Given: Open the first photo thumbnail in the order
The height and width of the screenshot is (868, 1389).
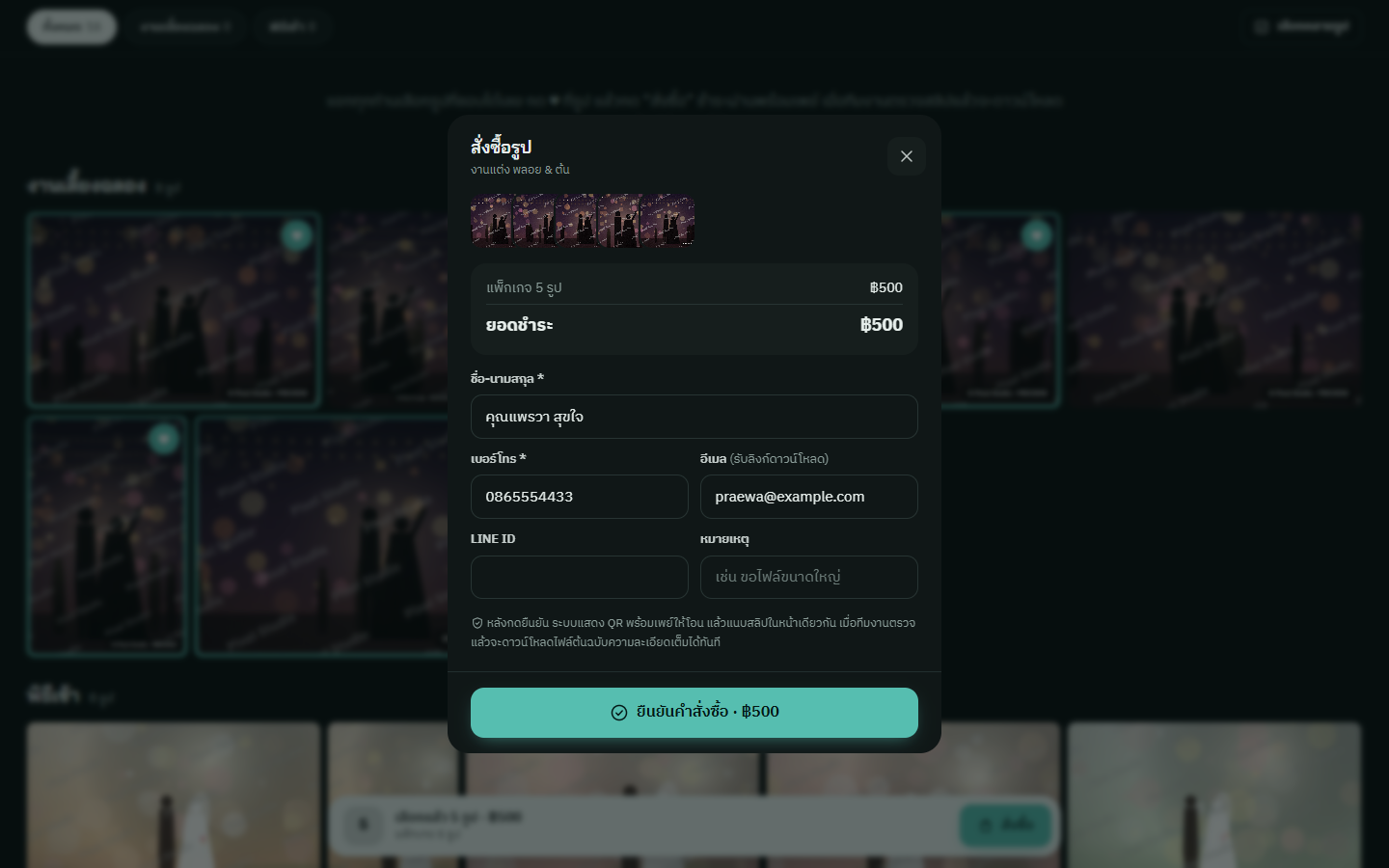Looking at the screenshot, I should (492, 221).
